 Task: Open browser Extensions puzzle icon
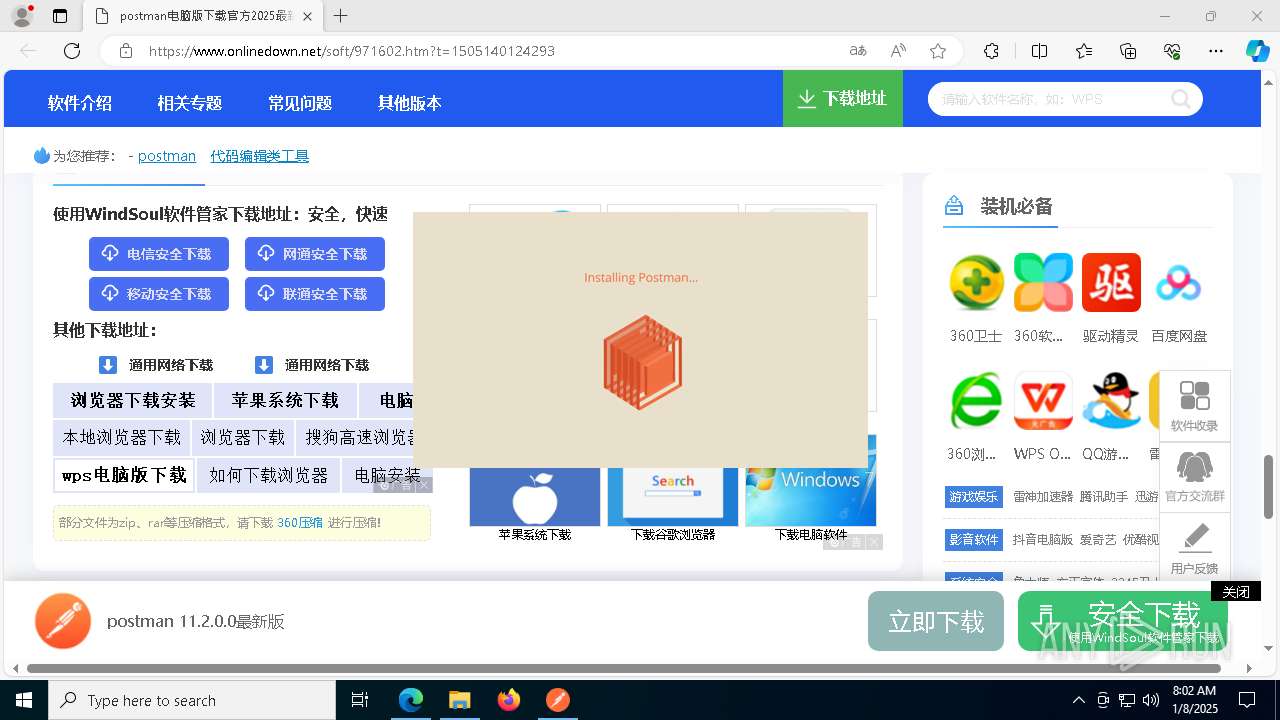991,51
